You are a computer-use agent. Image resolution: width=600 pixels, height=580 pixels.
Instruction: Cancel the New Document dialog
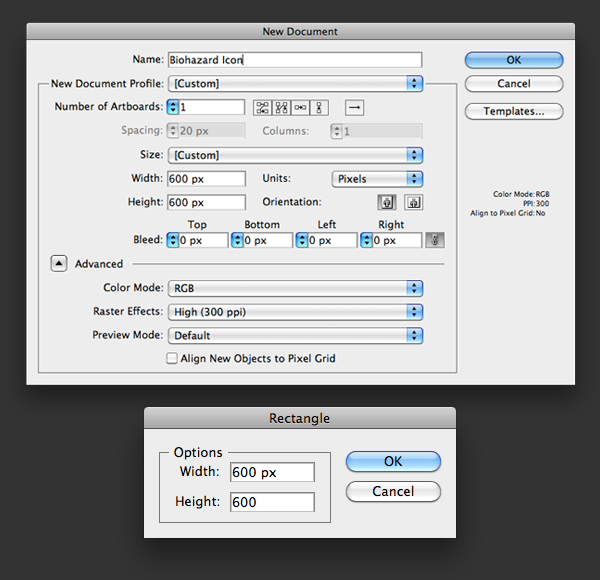tap(514, 84)
